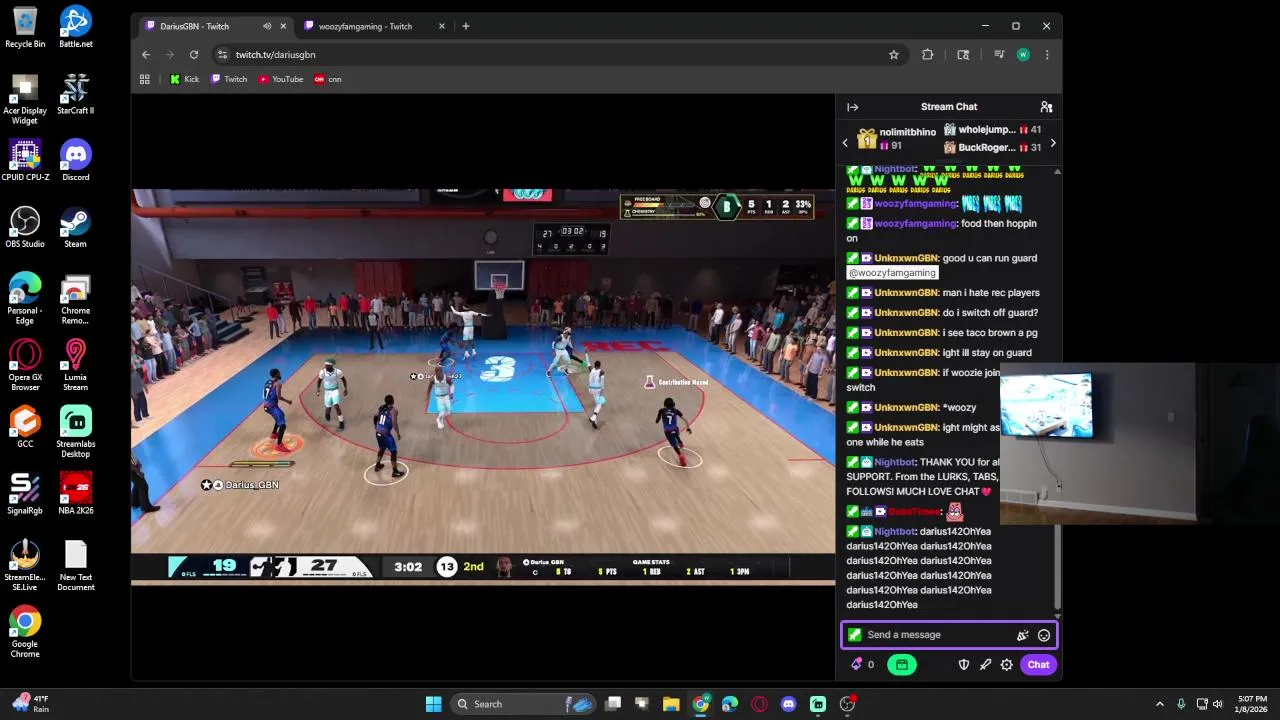Click woozyfamgaming username in 'food then hoppin on' message
1280x720 pixels.
[915, 224]
